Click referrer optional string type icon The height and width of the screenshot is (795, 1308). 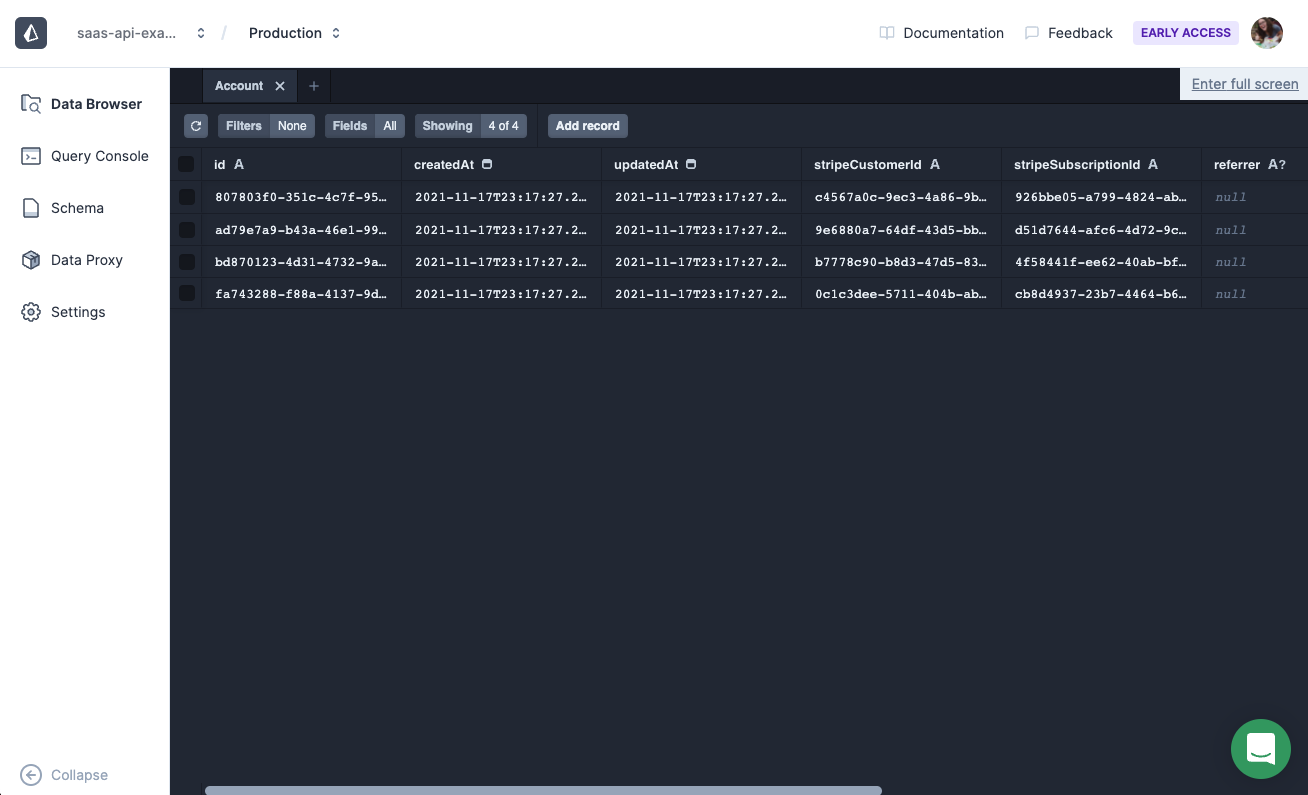1277,164
